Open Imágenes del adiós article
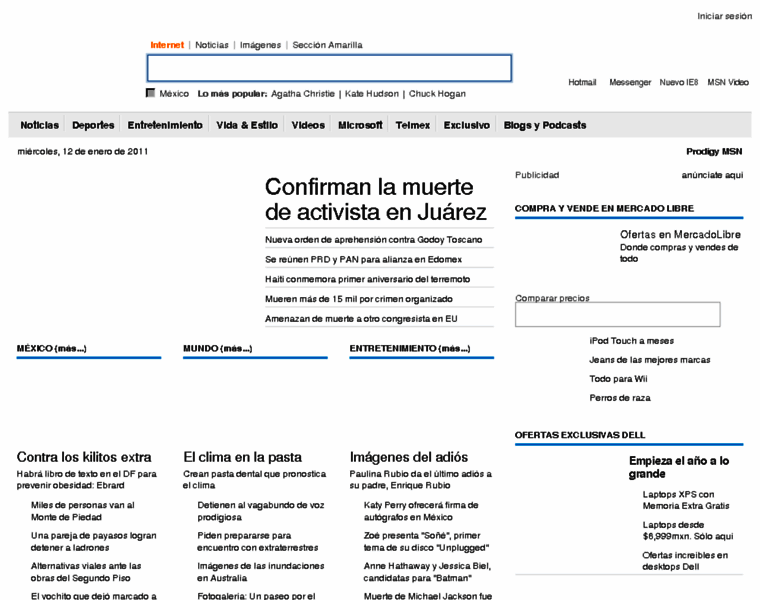Viewport: 760px width, 600px height. (x=409, y=457)
